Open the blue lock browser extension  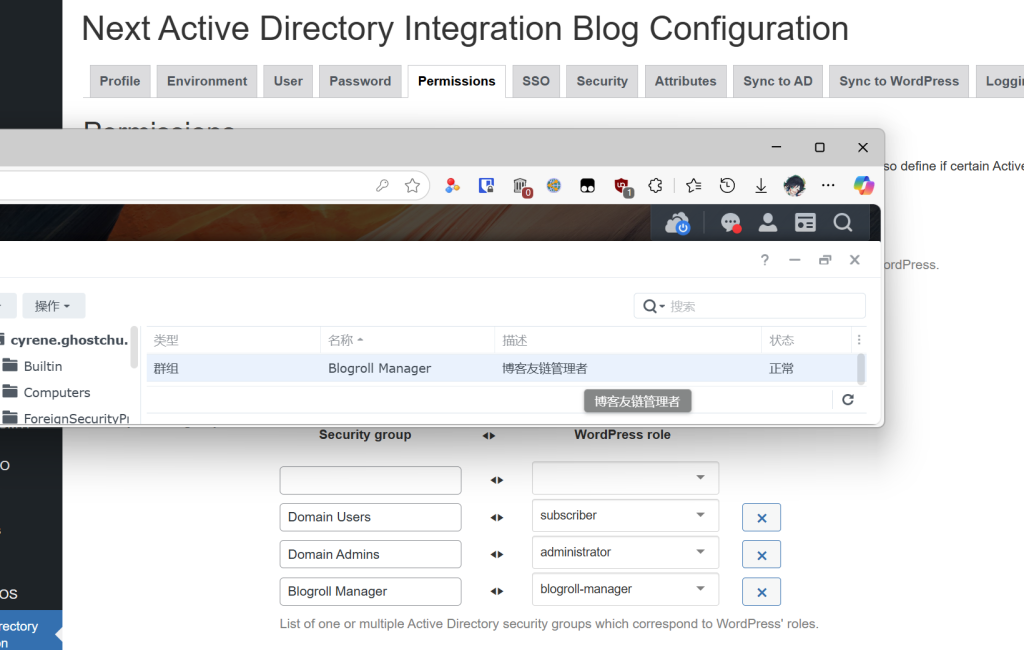tap(486, 186)
